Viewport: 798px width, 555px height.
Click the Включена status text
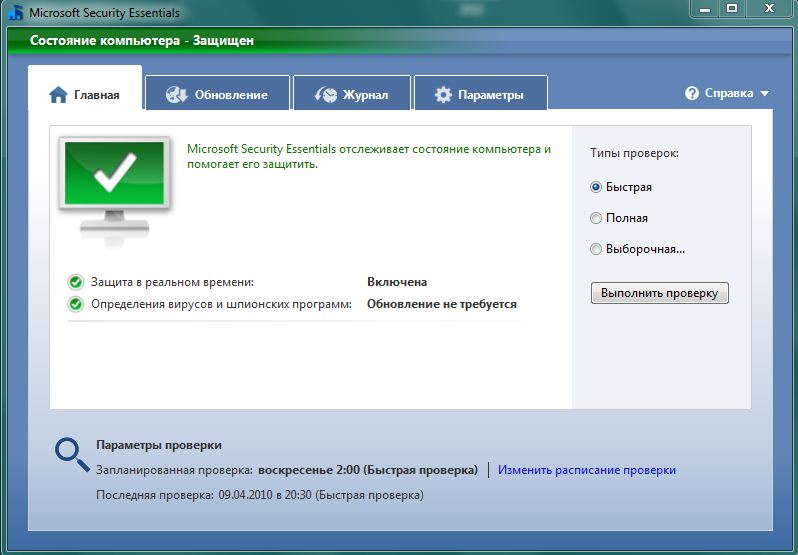coord(397,282)
